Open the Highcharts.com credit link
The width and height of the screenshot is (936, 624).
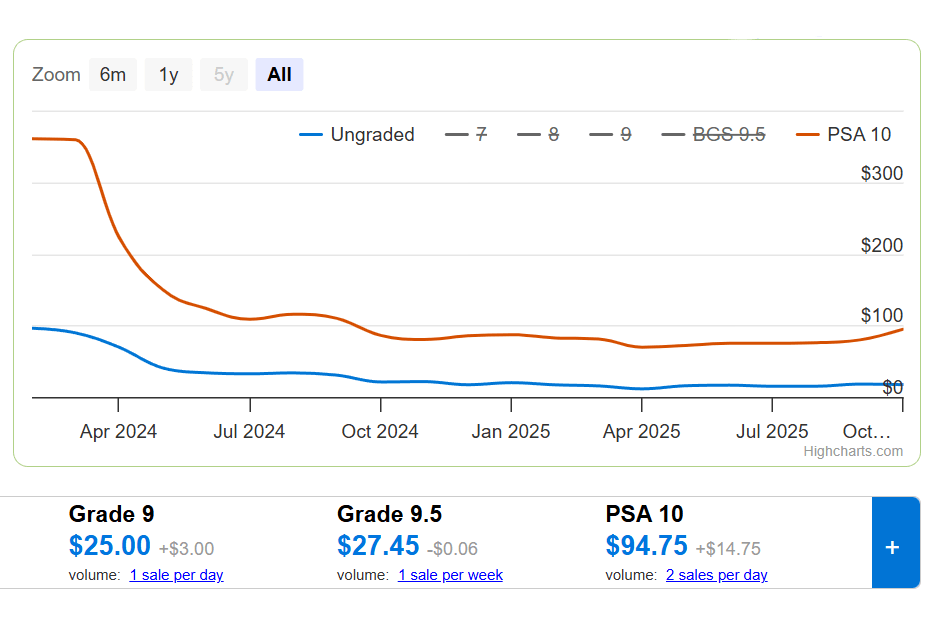[853, 451]
